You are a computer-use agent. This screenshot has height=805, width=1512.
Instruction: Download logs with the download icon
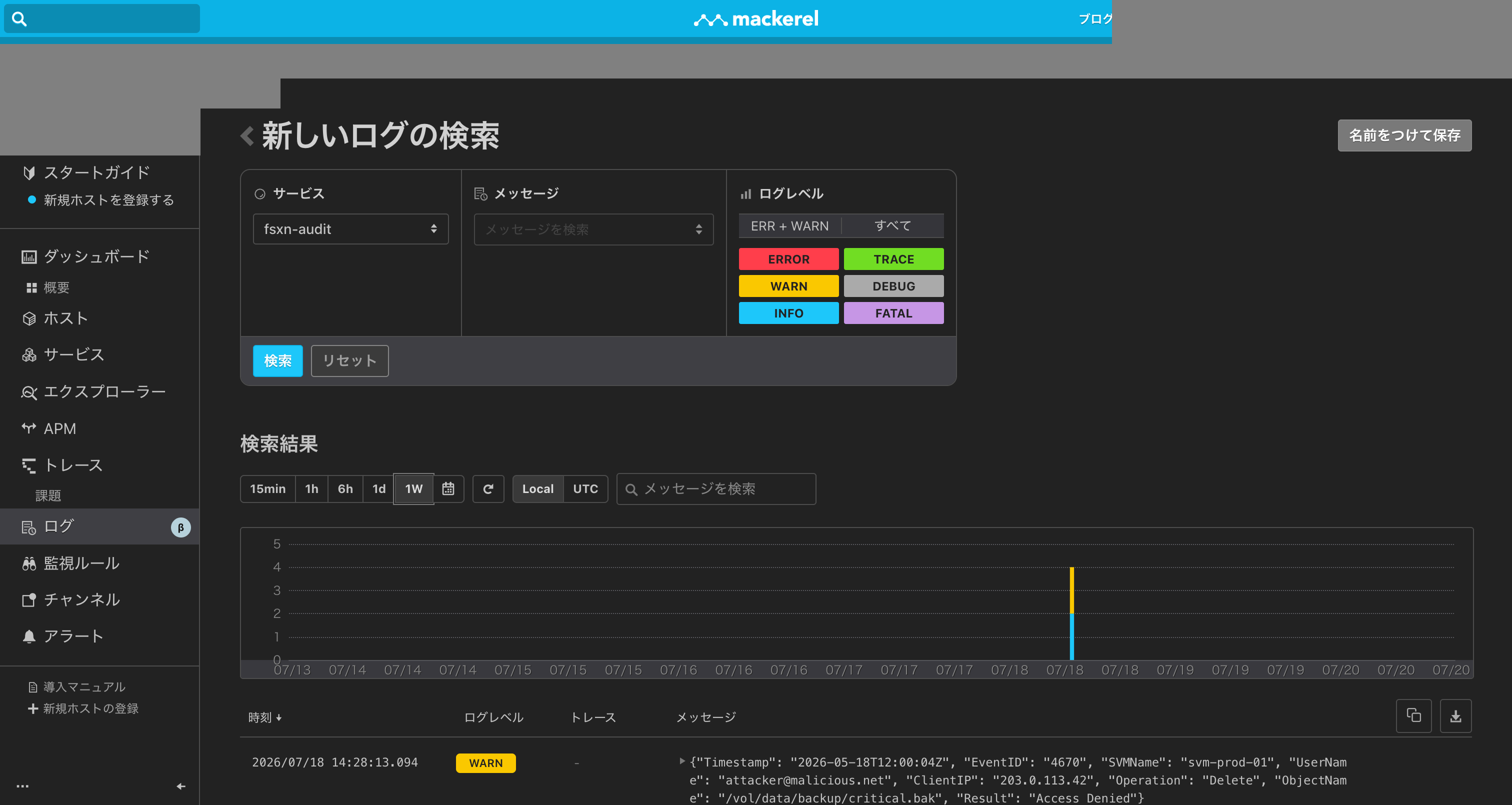[1455, 716]
